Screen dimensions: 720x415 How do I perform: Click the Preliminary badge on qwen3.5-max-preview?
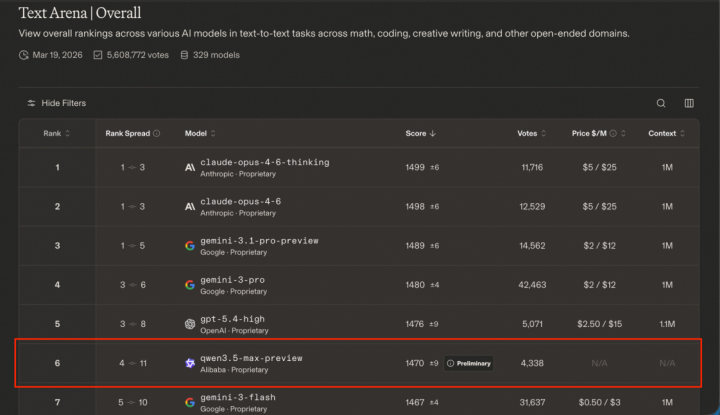468,364
